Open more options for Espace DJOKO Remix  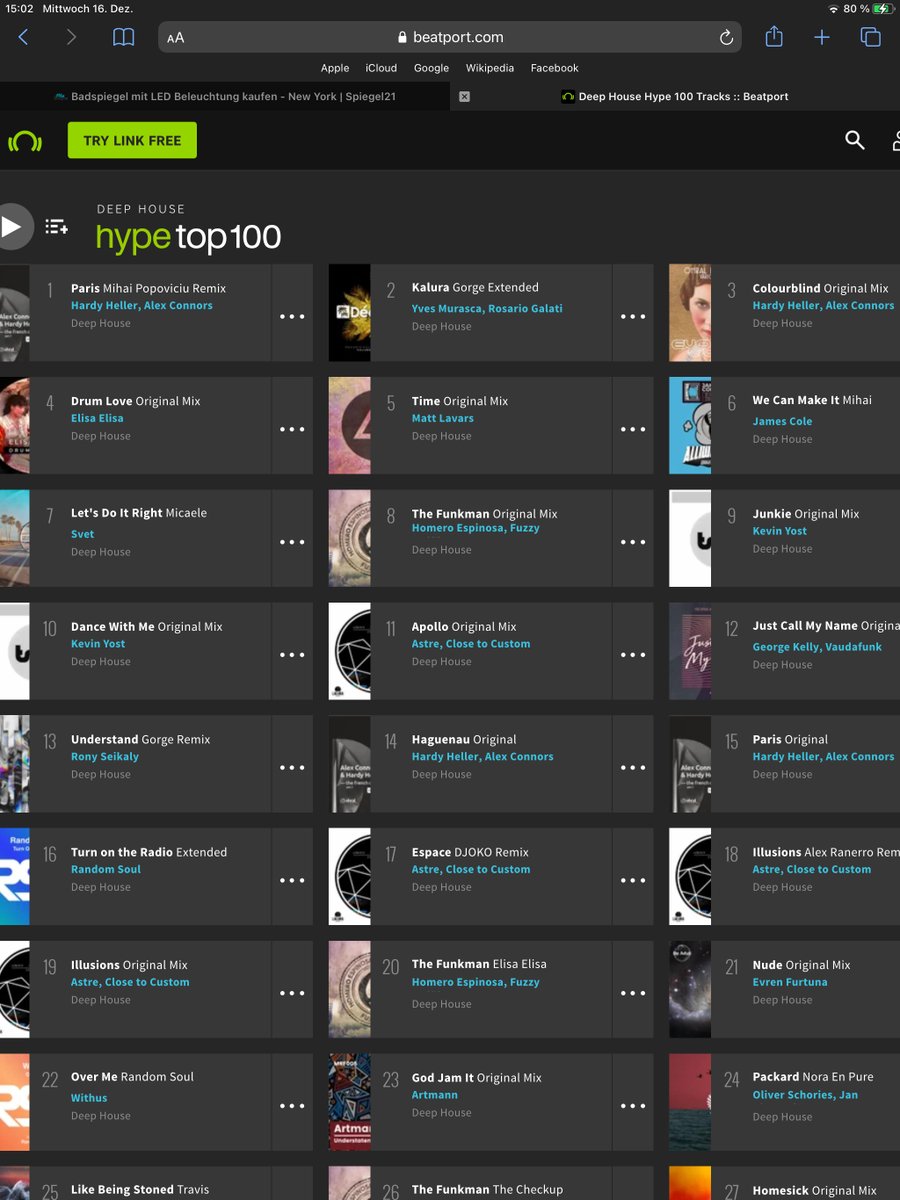633,881
